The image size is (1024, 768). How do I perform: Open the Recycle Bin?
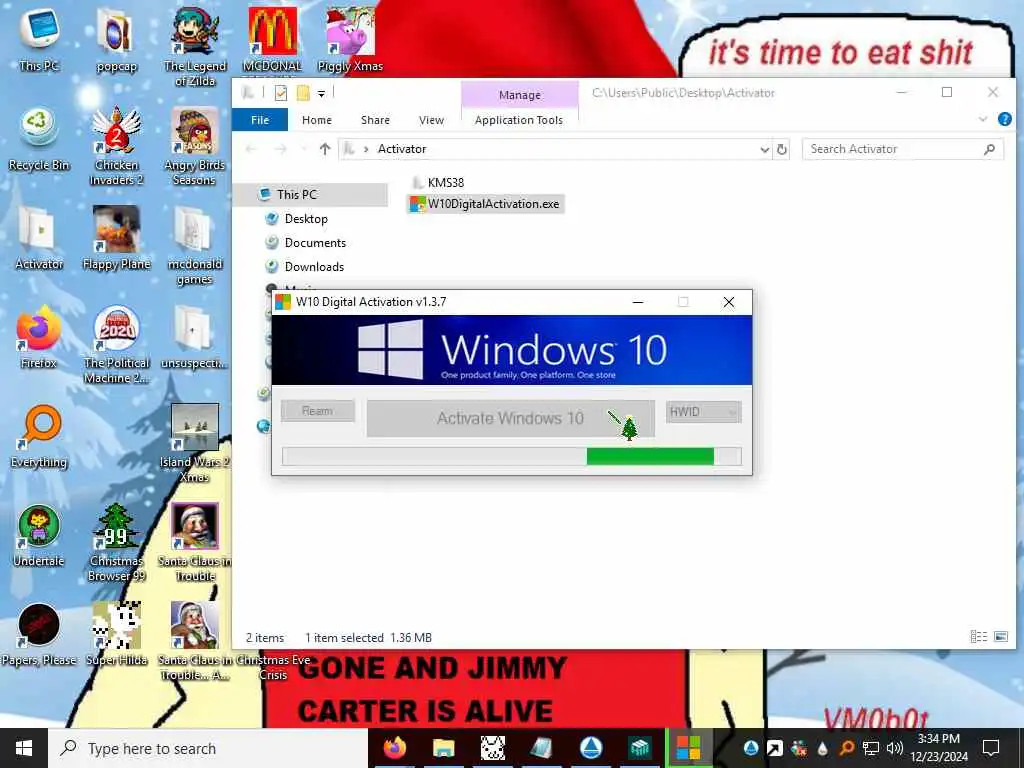pyautogui.click(x=39, y=138)
